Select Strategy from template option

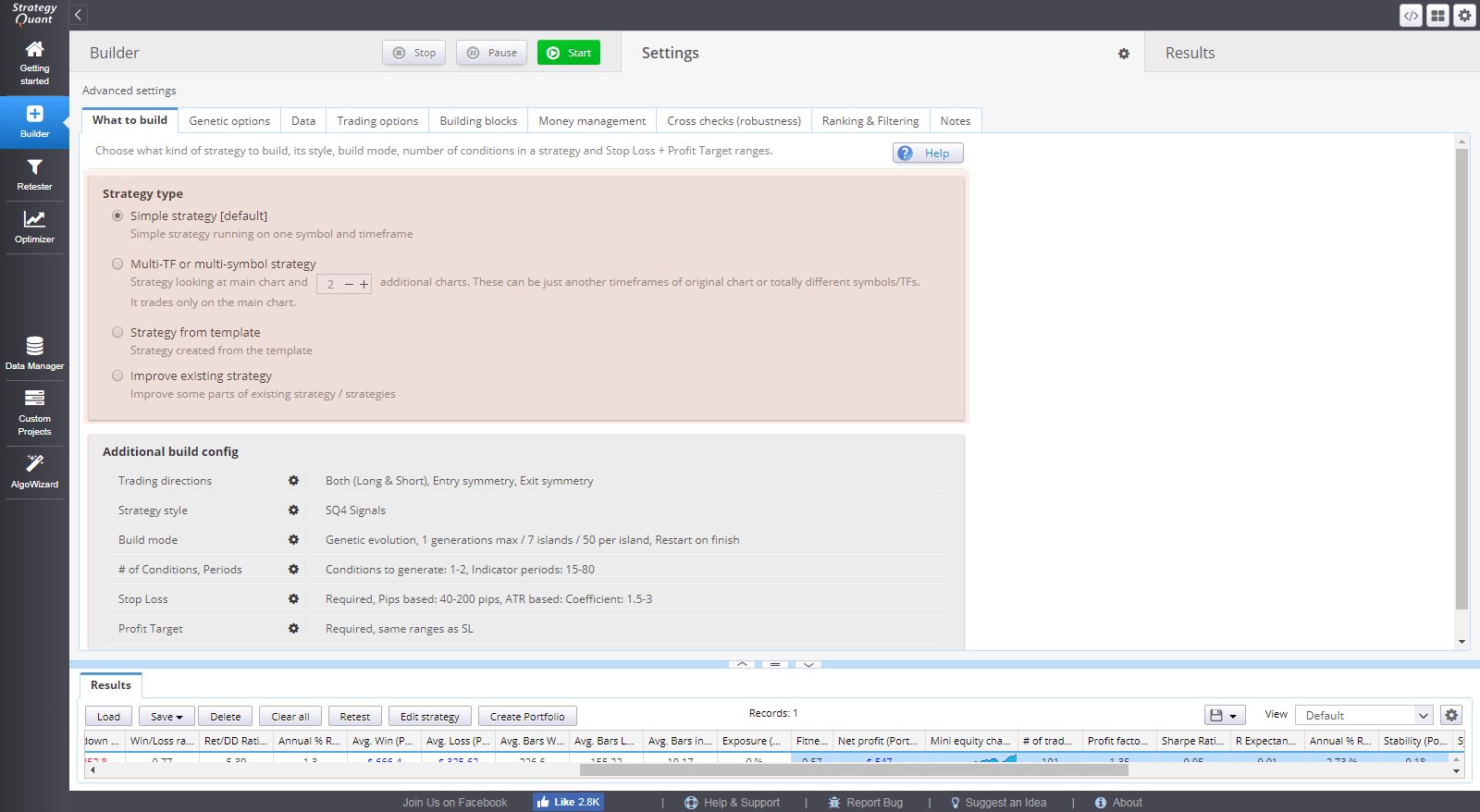[x=117, y=332]
